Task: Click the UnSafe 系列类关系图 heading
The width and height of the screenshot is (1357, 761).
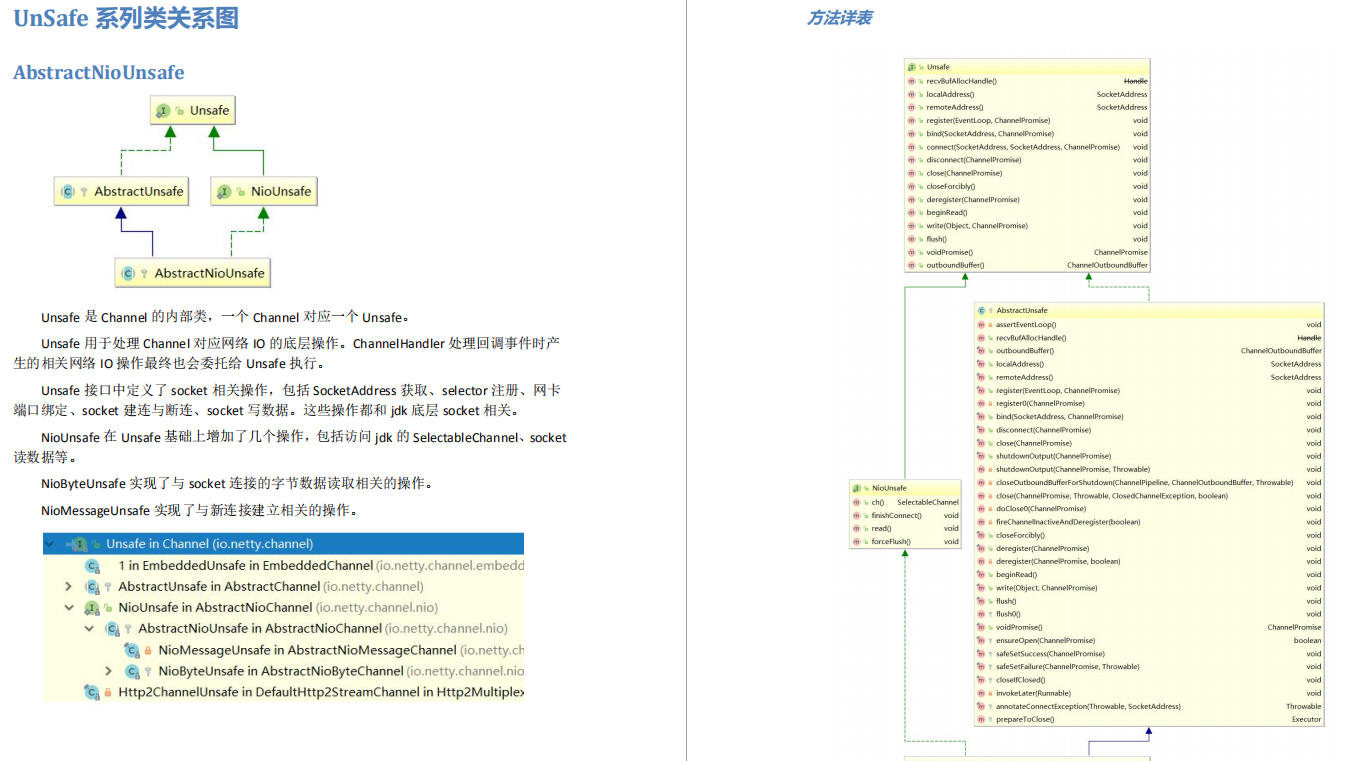Action: 126,18
